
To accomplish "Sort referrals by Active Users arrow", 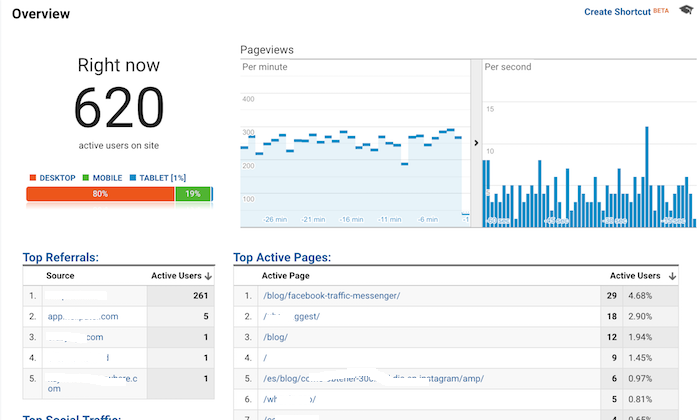I will [208, 275].
